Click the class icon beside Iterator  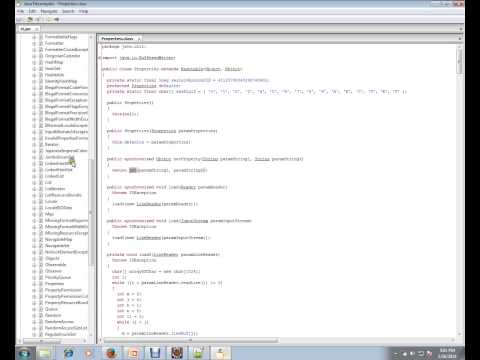point(41,144)
